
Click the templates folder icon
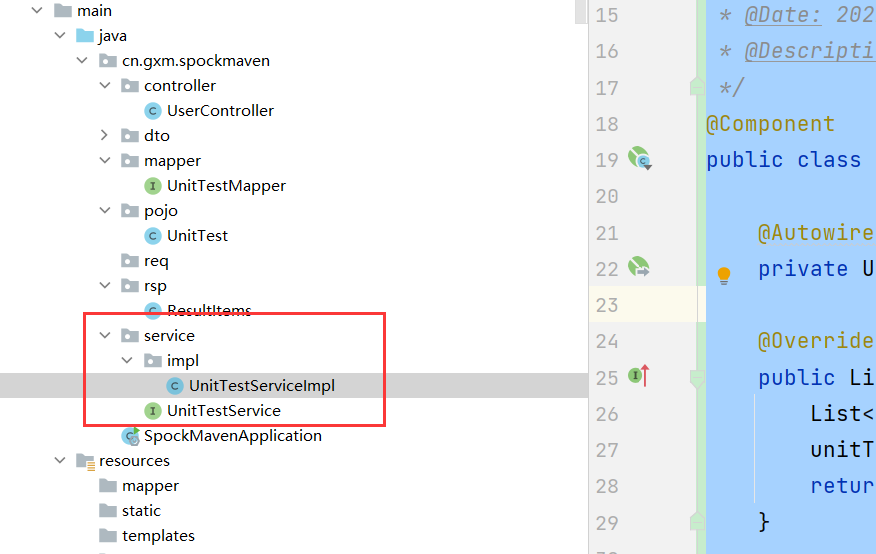click(108, 536)
